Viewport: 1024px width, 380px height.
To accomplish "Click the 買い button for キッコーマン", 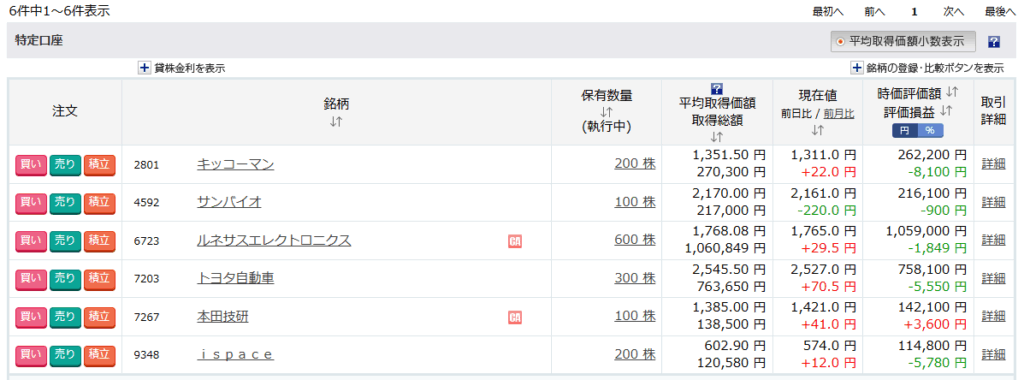I will point(31,165).
